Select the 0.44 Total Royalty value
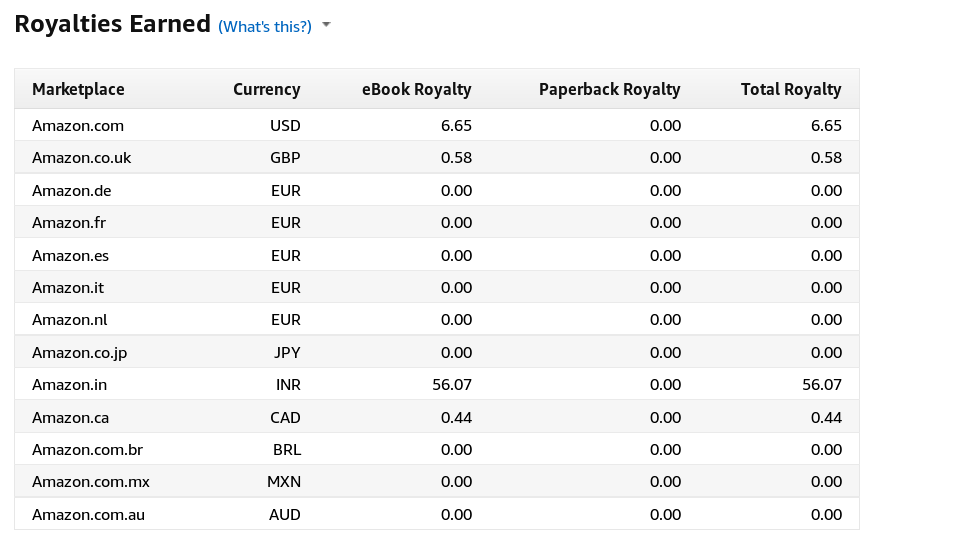 coord(826,418)
